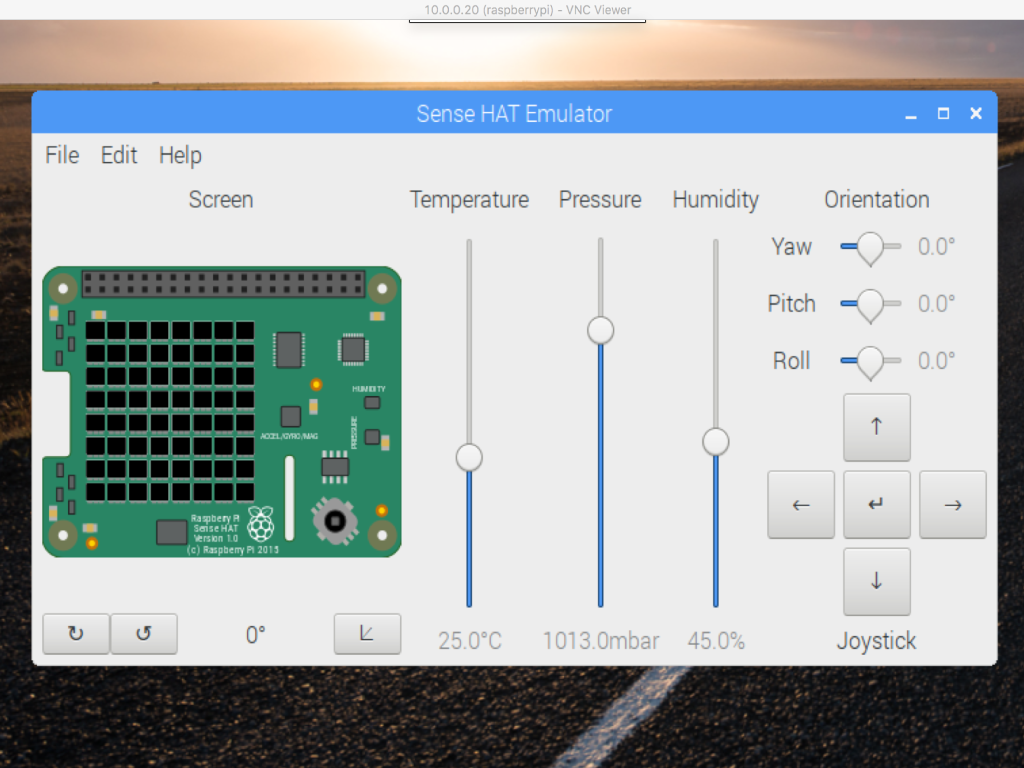The image size is (1024, 768).
Task: Click the Roll slider handle
Action: point(870,362)
